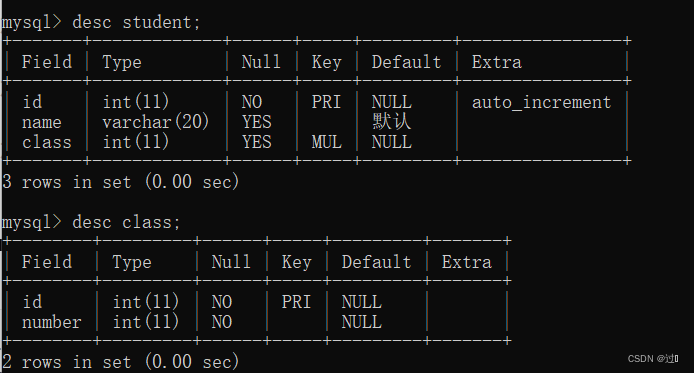
Task: Select the 'number' field in class table
Action: pyautogui.click(x=51, y=322)
